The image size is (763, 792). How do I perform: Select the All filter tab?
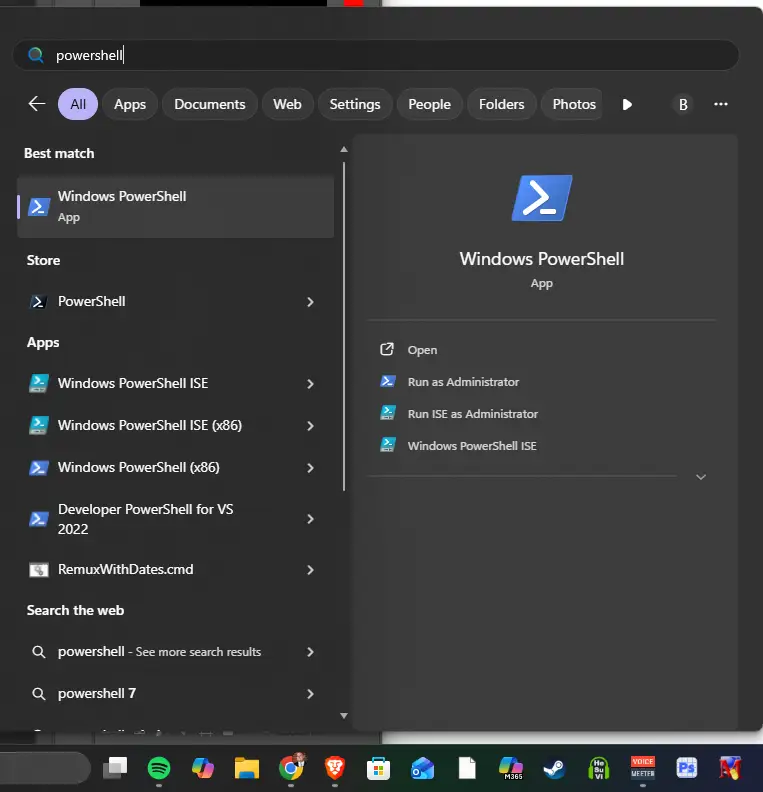78,104
